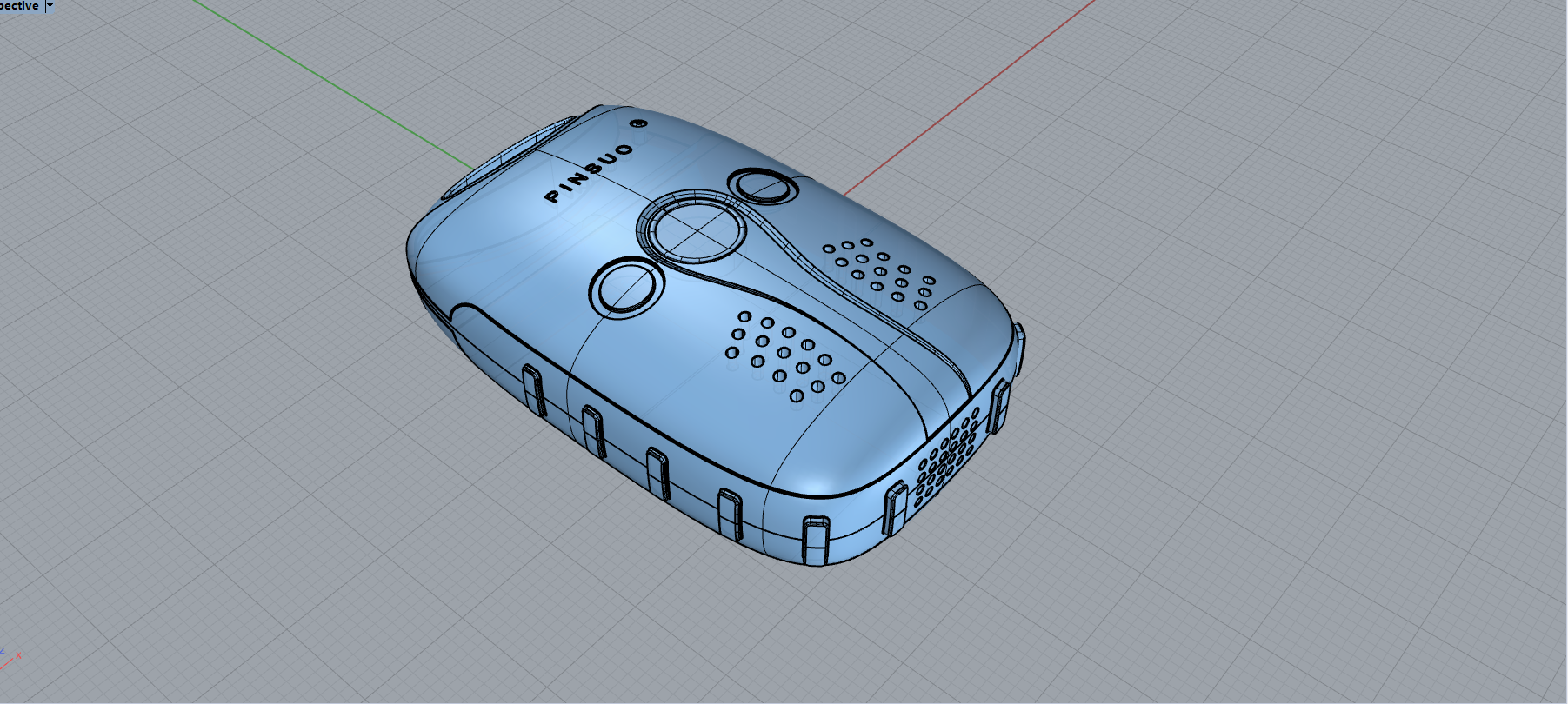
Task: Click the tiny round hole beside the PINSUO letter O
Action: [x=639, y=123]
